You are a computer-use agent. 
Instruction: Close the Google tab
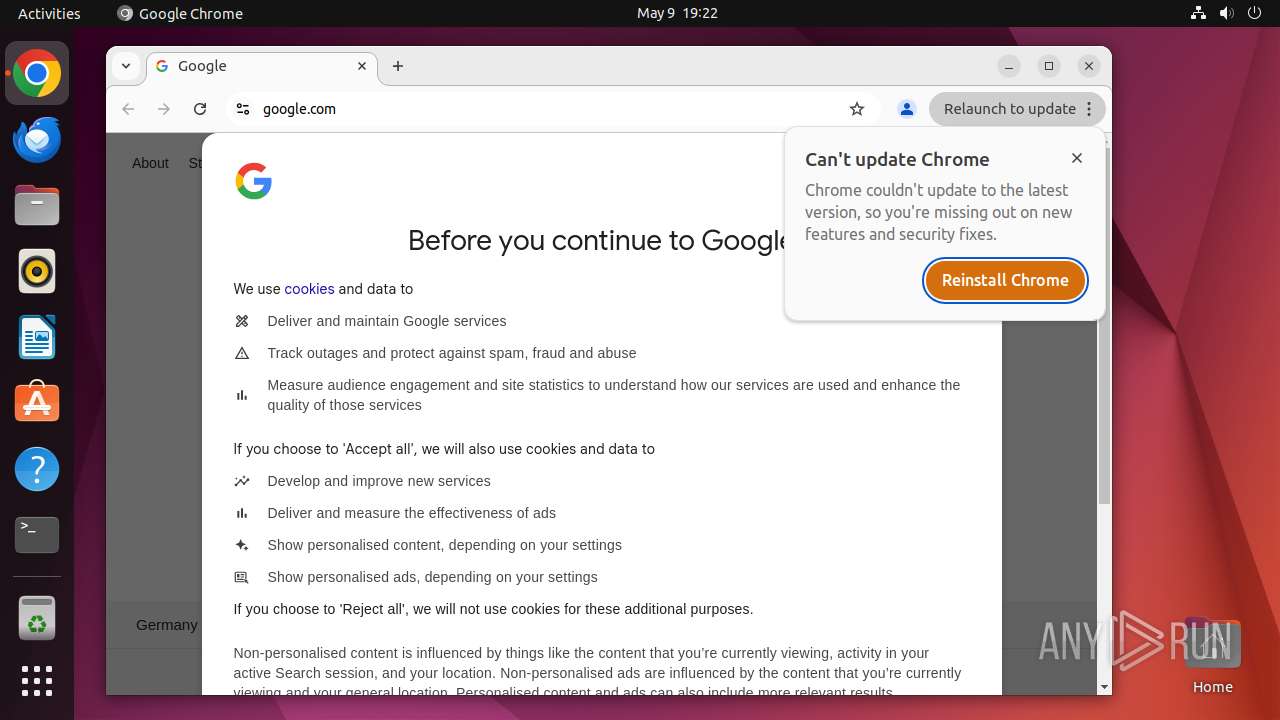362,66
